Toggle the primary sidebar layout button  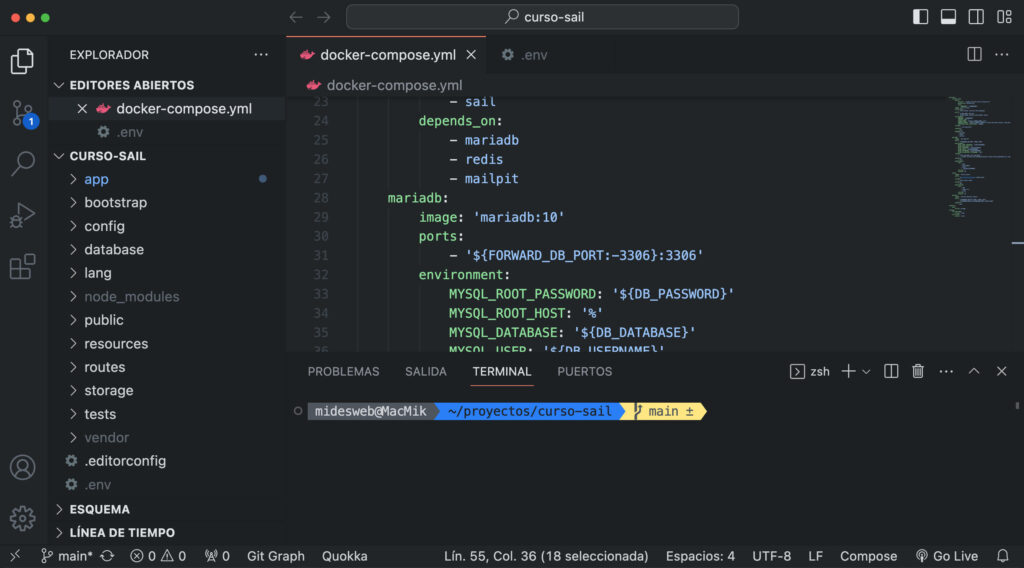(921, 17)
